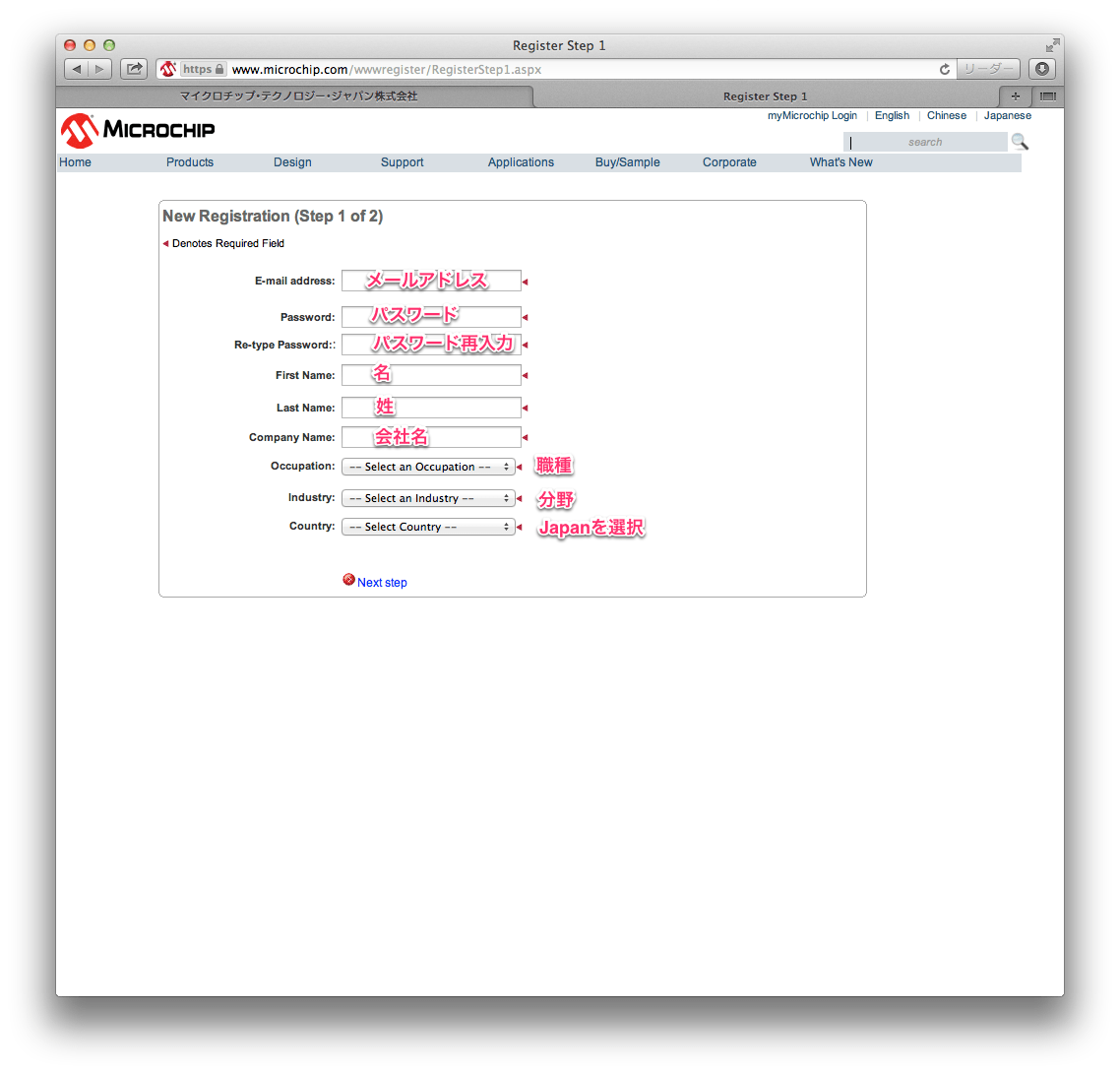Switch language via Japanese link
Viewport: 1120px width, 1074px height.
click(1007, 116)
